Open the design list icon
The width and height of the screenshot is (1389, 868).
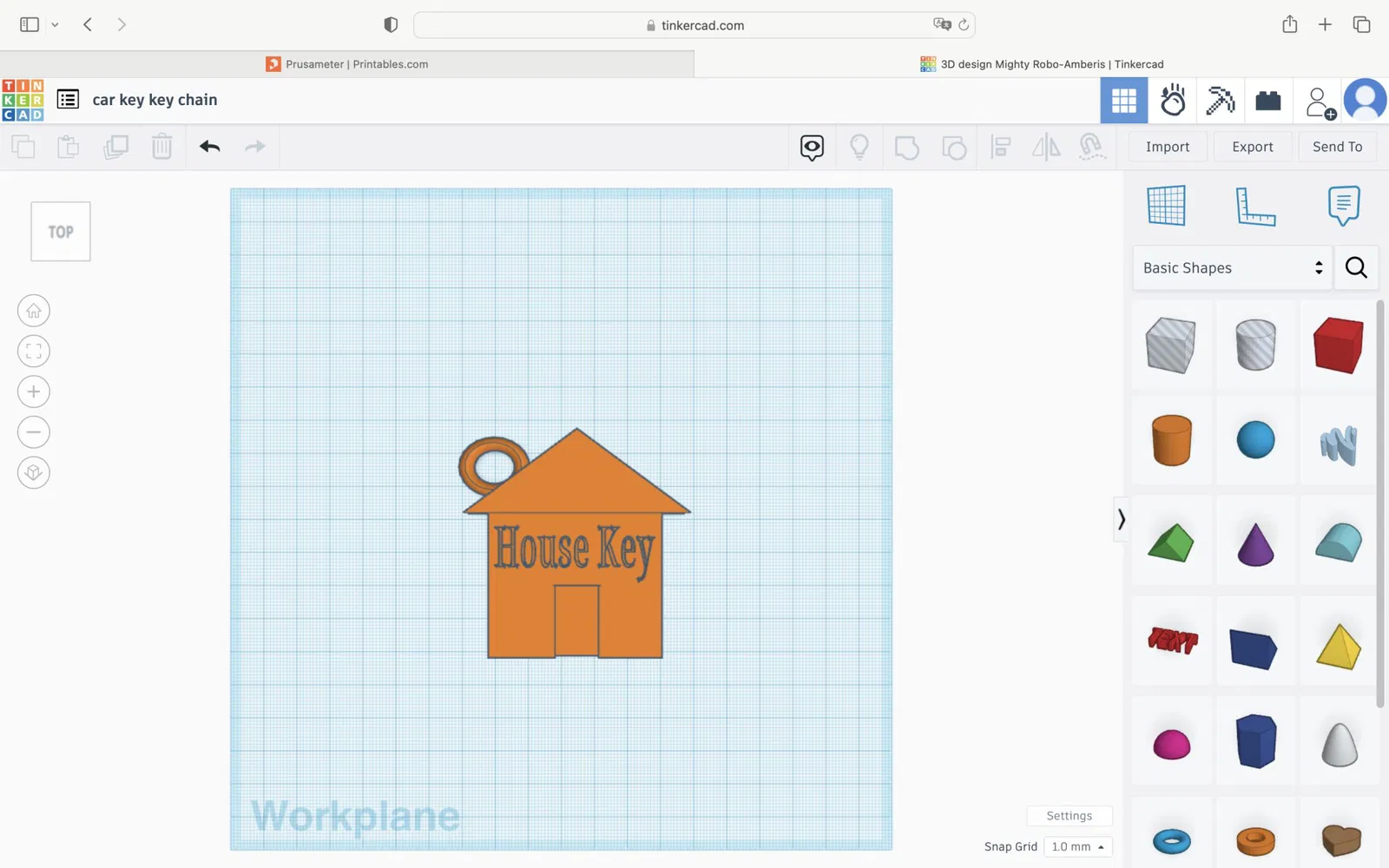click(x=68, y=100)
